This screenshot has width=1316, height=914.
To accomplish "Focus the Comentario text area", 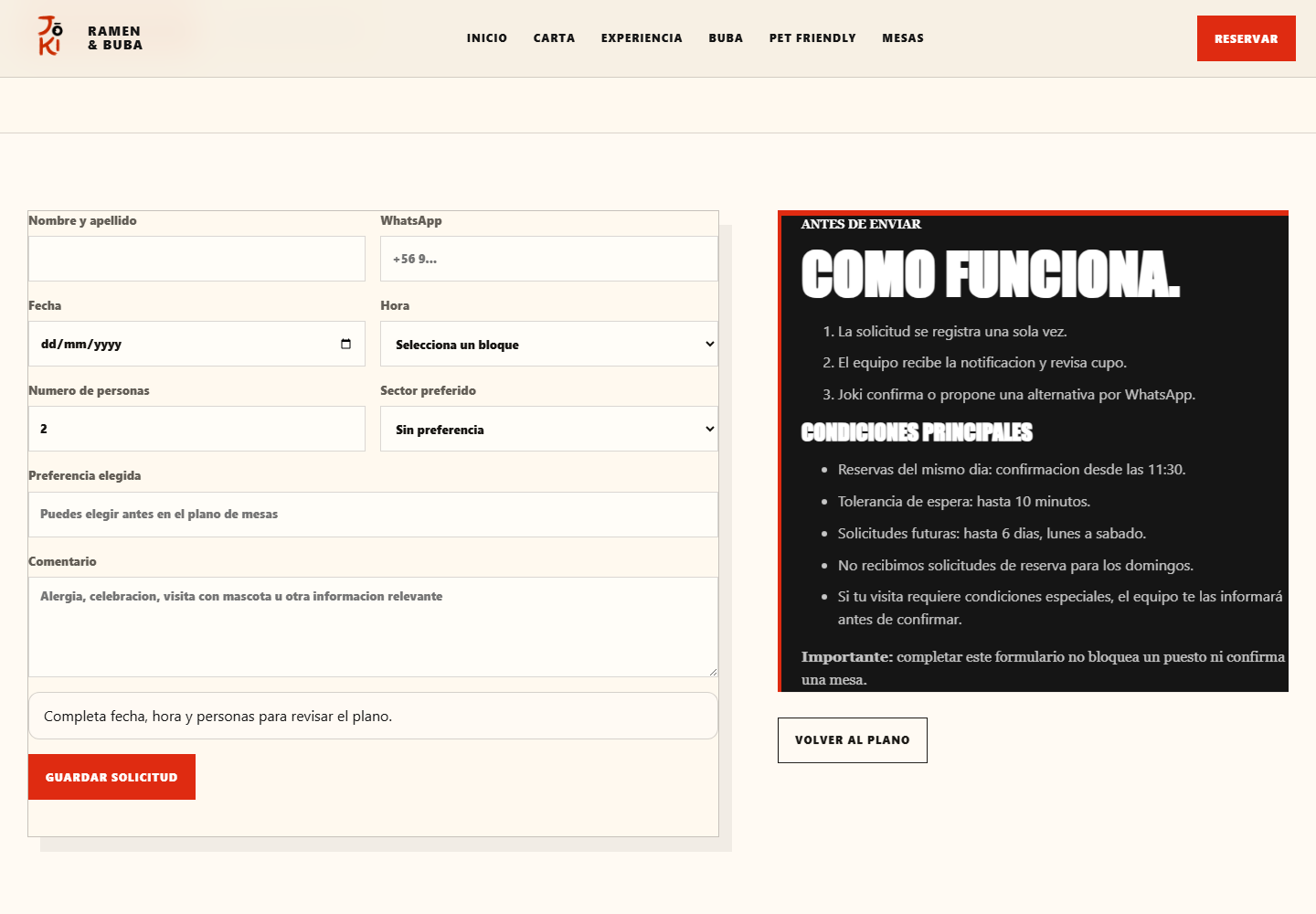I will 373,627.
